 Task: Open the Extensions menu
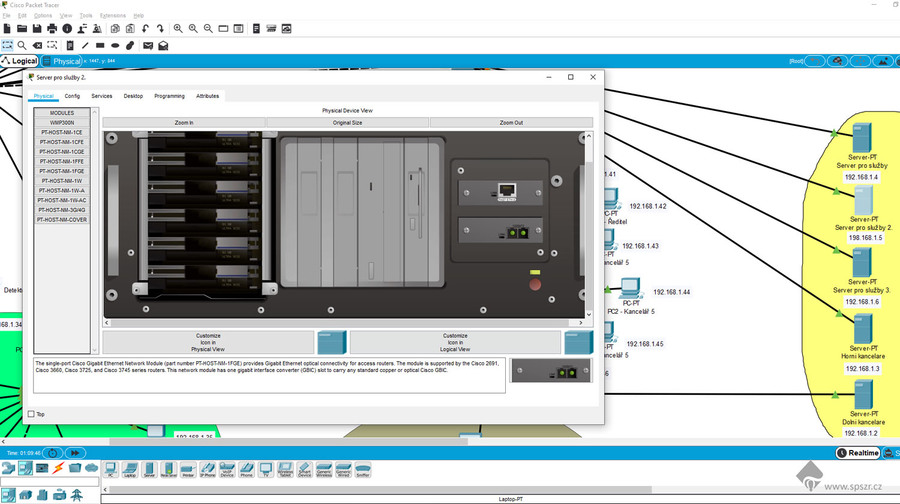point(112,15)
